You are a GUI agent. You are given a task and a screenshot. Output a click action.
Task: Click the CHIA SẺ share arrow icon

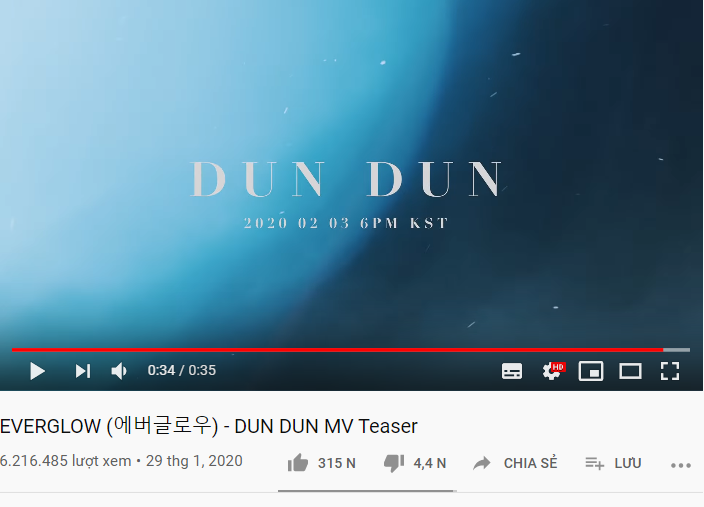tap(482, 463)
